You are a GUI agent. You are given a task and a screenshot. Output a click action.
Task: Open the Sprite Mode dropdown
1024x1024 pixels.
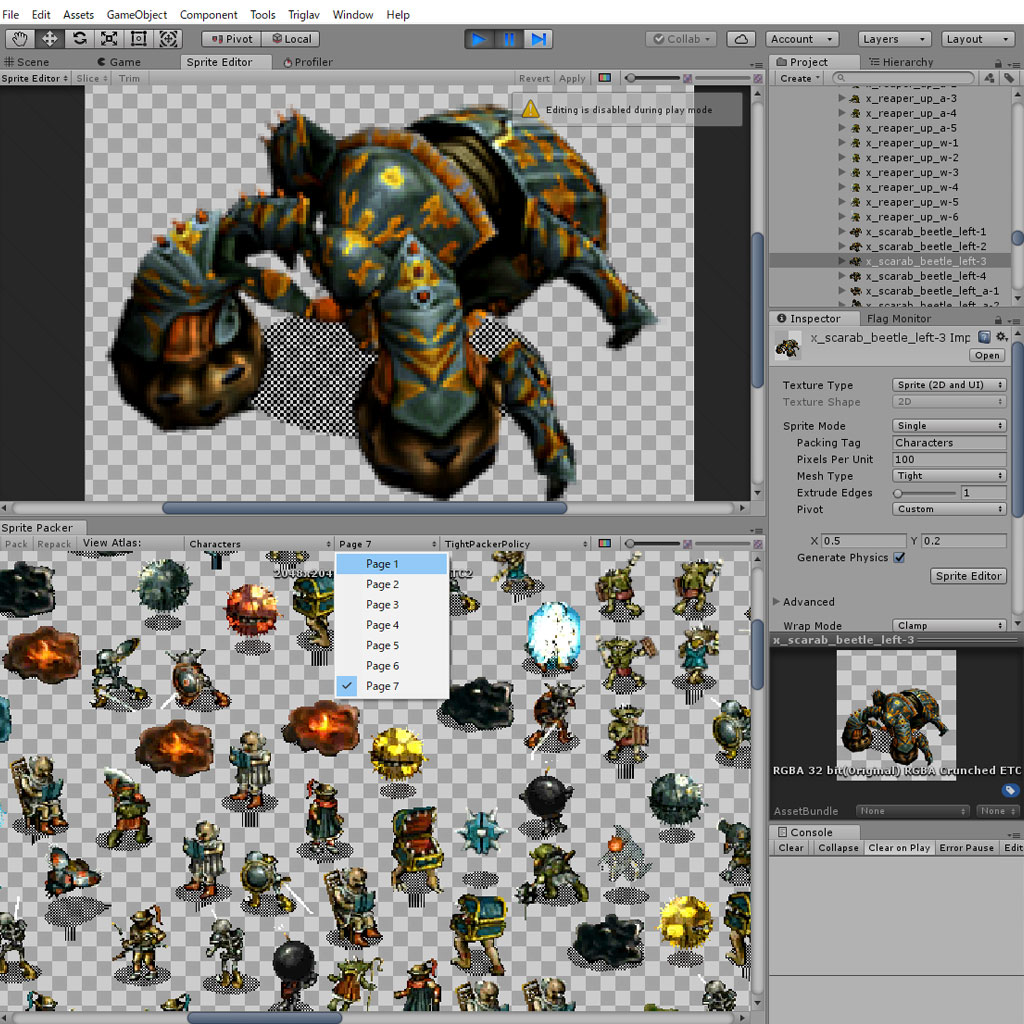click(x=949, y=425)
